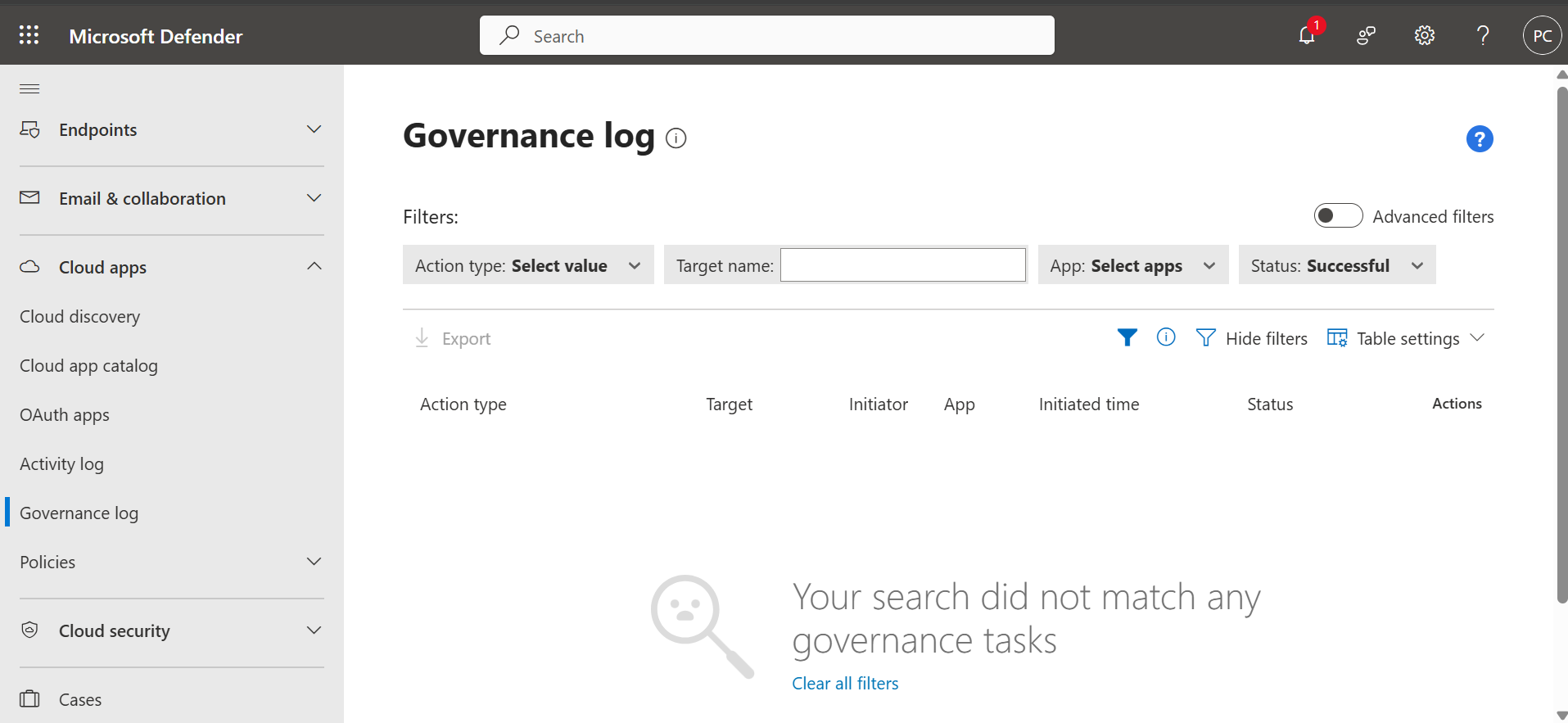This screenshot has height=723, width=1568.
Task: Click the Endpoints label
Action: (x=97, y=129)
